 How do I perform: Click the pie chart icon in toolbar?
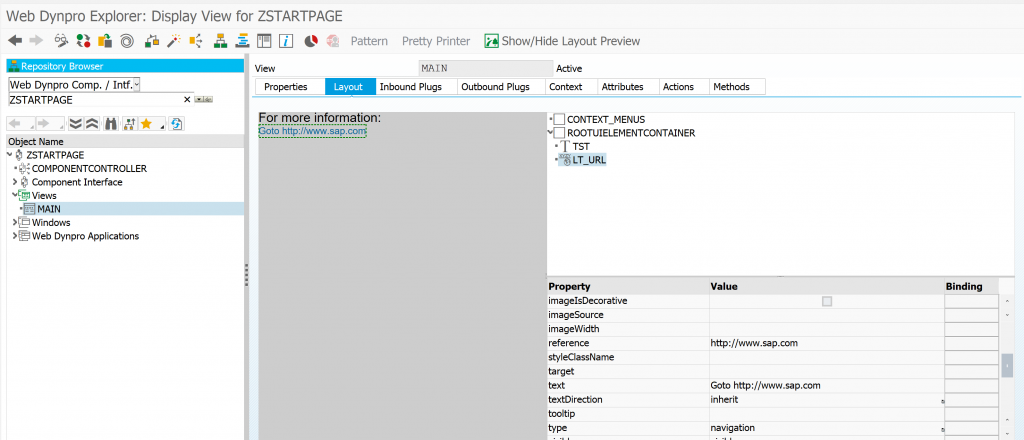(311, 41)
